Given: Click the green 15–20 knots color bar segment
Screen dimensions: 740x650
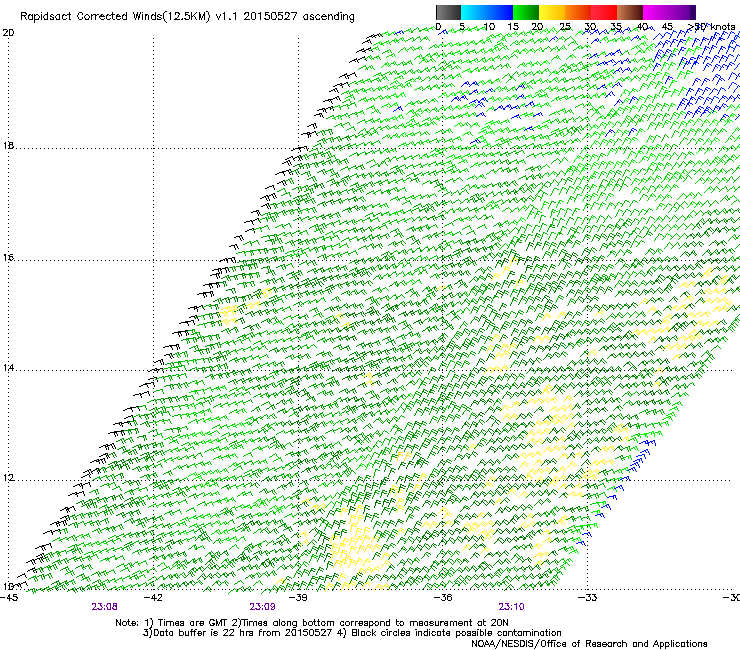Looking at the screenshot, I should click(526, 12).
